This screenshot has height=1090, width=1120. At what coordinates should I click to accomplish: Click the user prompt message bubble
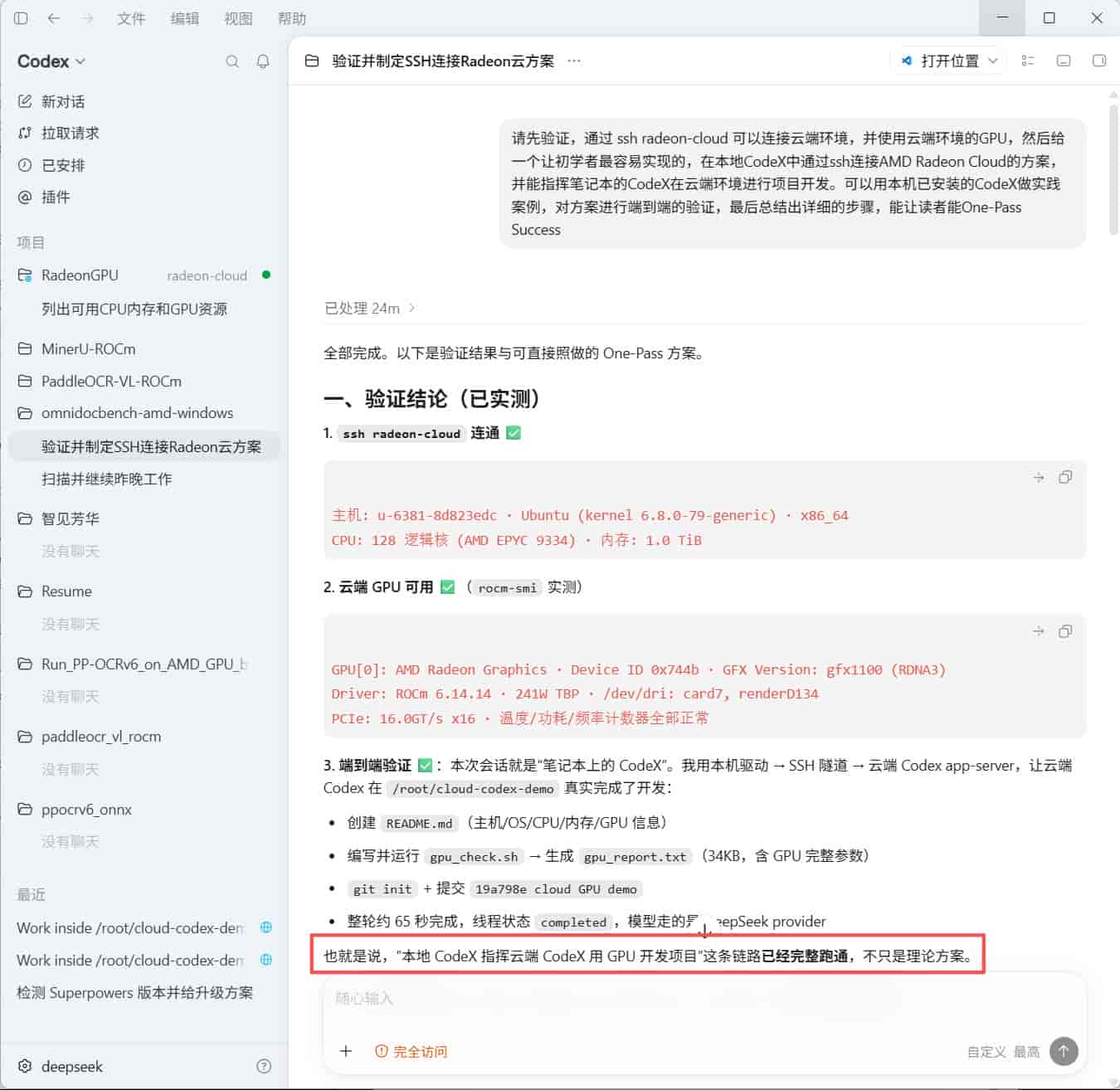click(792, 183)
